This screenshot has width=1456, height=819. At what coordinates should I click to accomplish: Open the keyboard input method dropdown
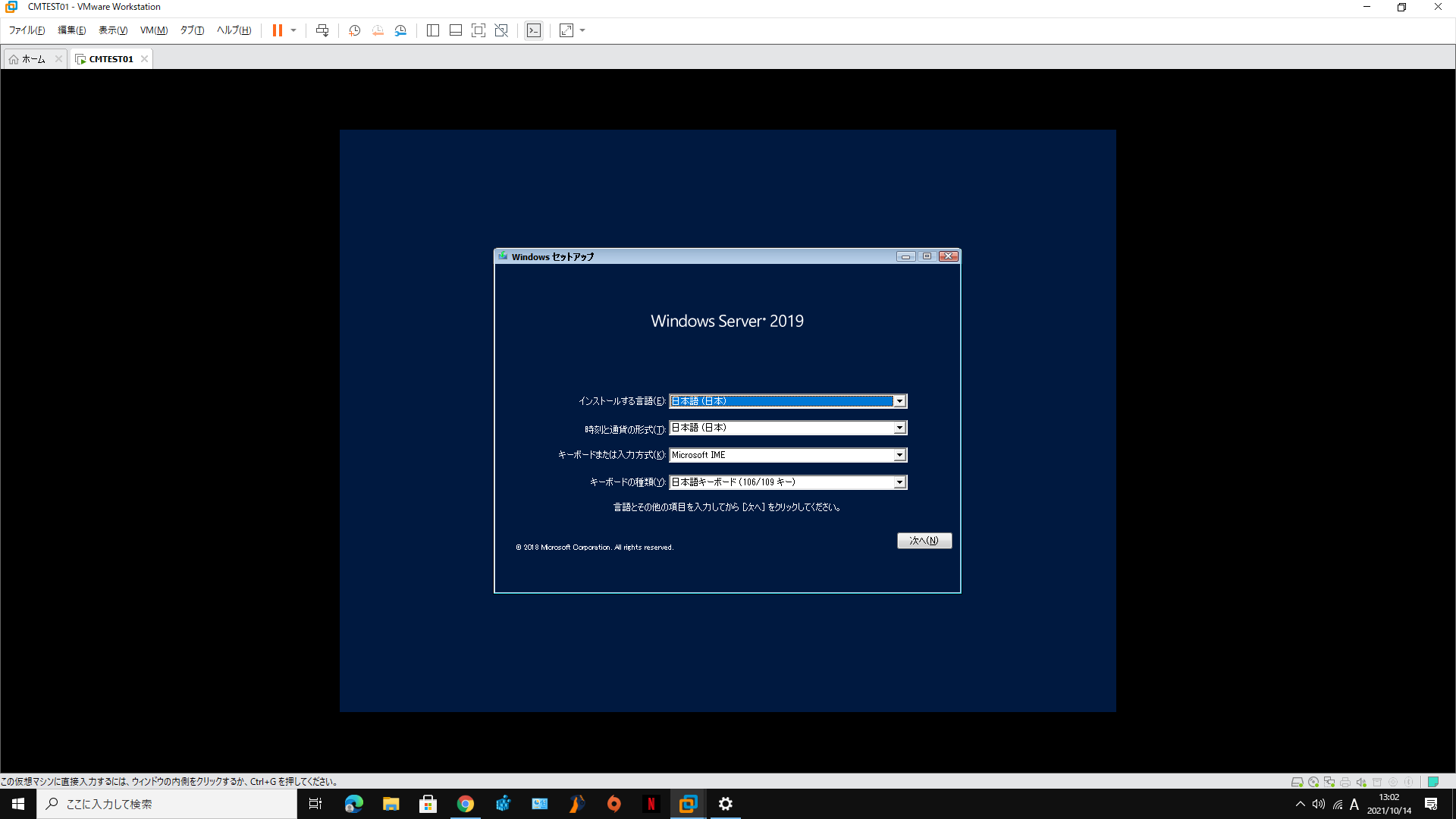click(x=899, y=454)
